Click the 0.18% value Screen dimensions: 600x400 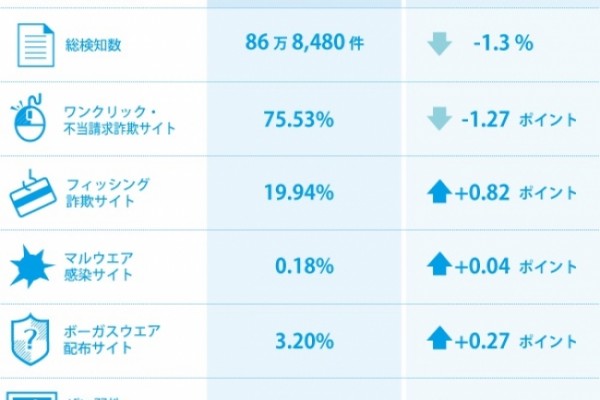click(305, 266)
